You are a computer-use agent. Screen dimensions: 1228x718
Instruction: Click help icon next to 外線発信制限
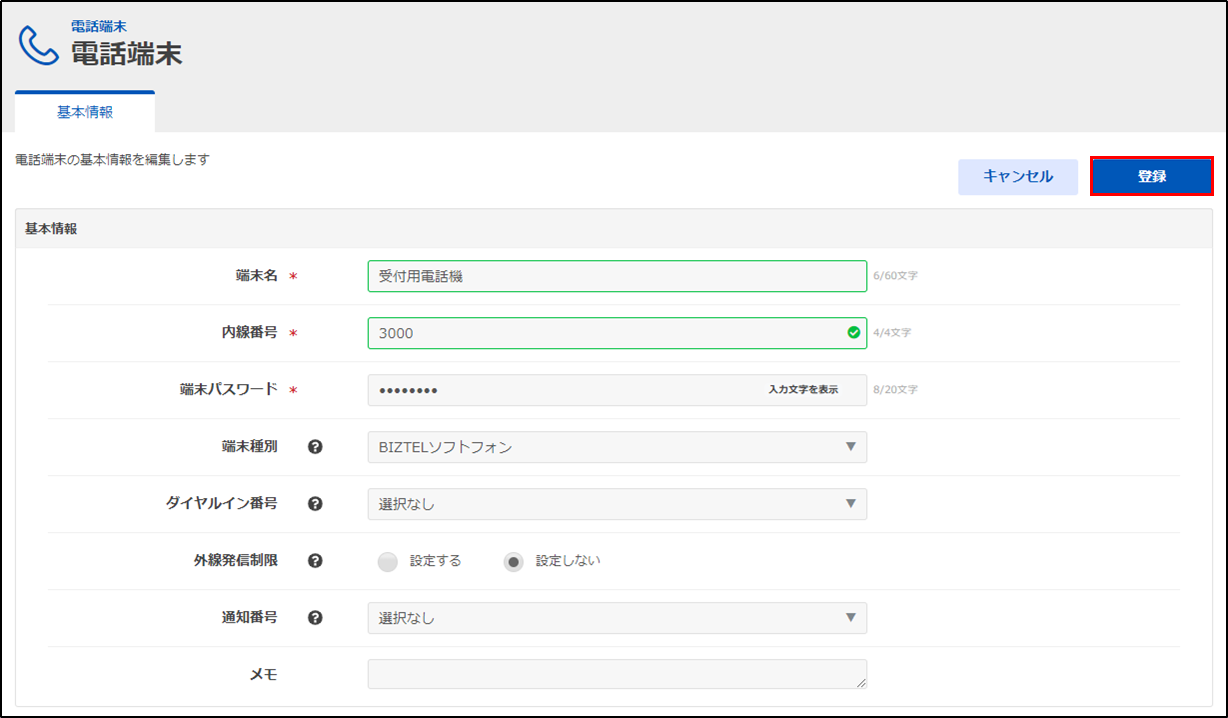click(315, 561)
